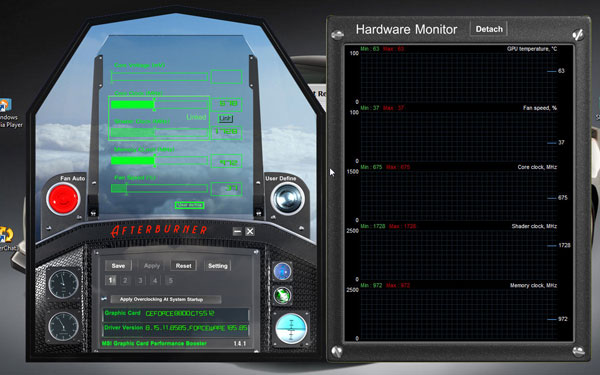The height and width of the screenshot is (375, 600).
Task: Click the chat desktop shortcut icon at left
Action: coord(7,239)
